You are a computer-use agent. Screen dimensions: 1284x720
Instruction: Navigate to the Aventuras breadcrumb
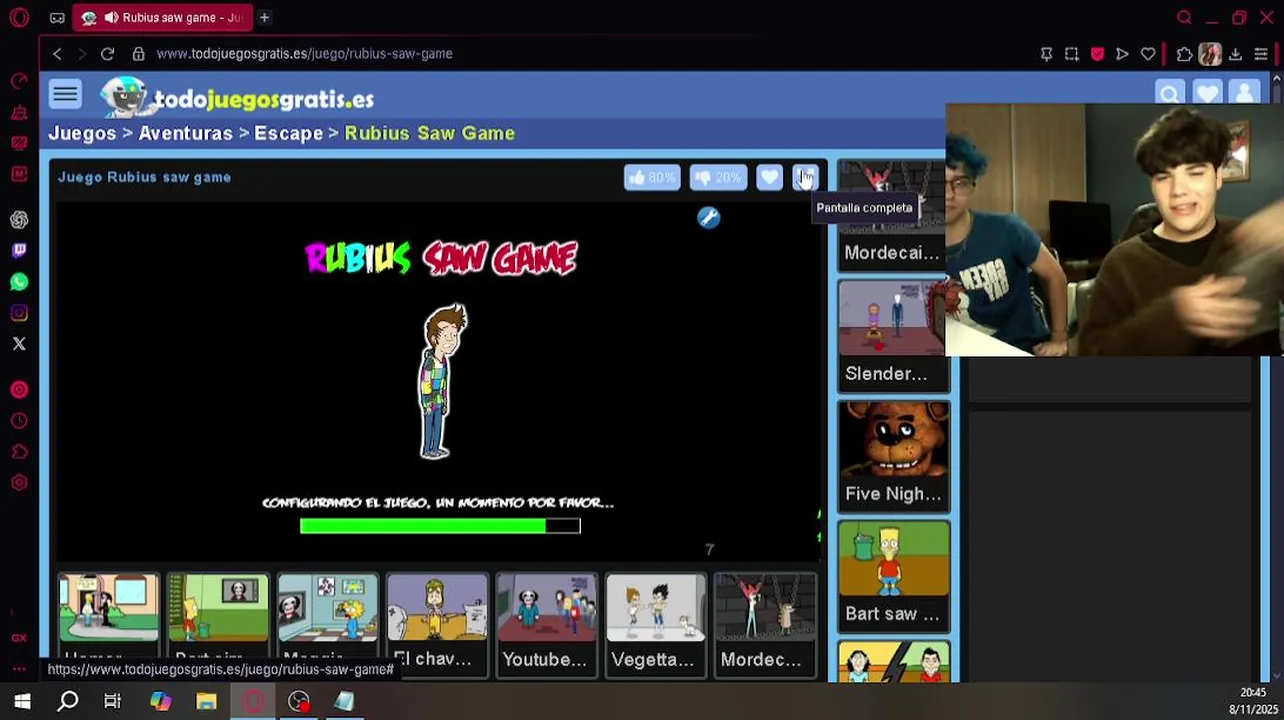(185, 133)
